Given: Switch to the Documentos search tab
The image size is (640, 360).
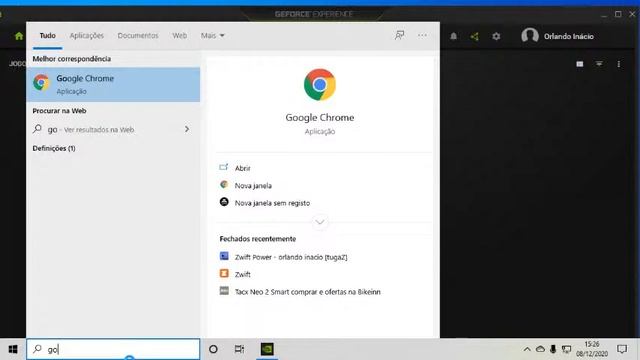Looking at the screenshot, I should 138,36.
